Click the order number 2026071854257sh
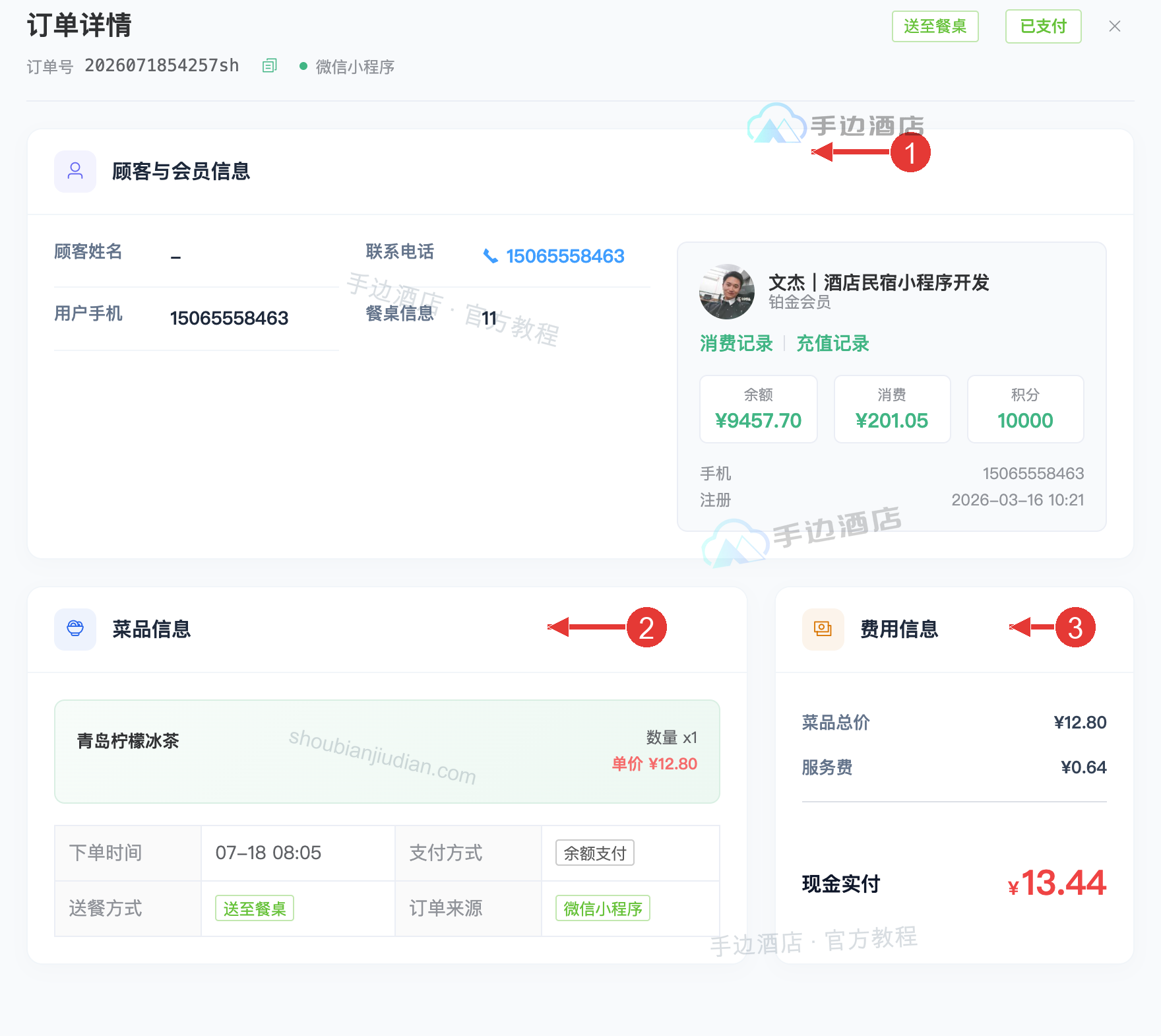 162,65
